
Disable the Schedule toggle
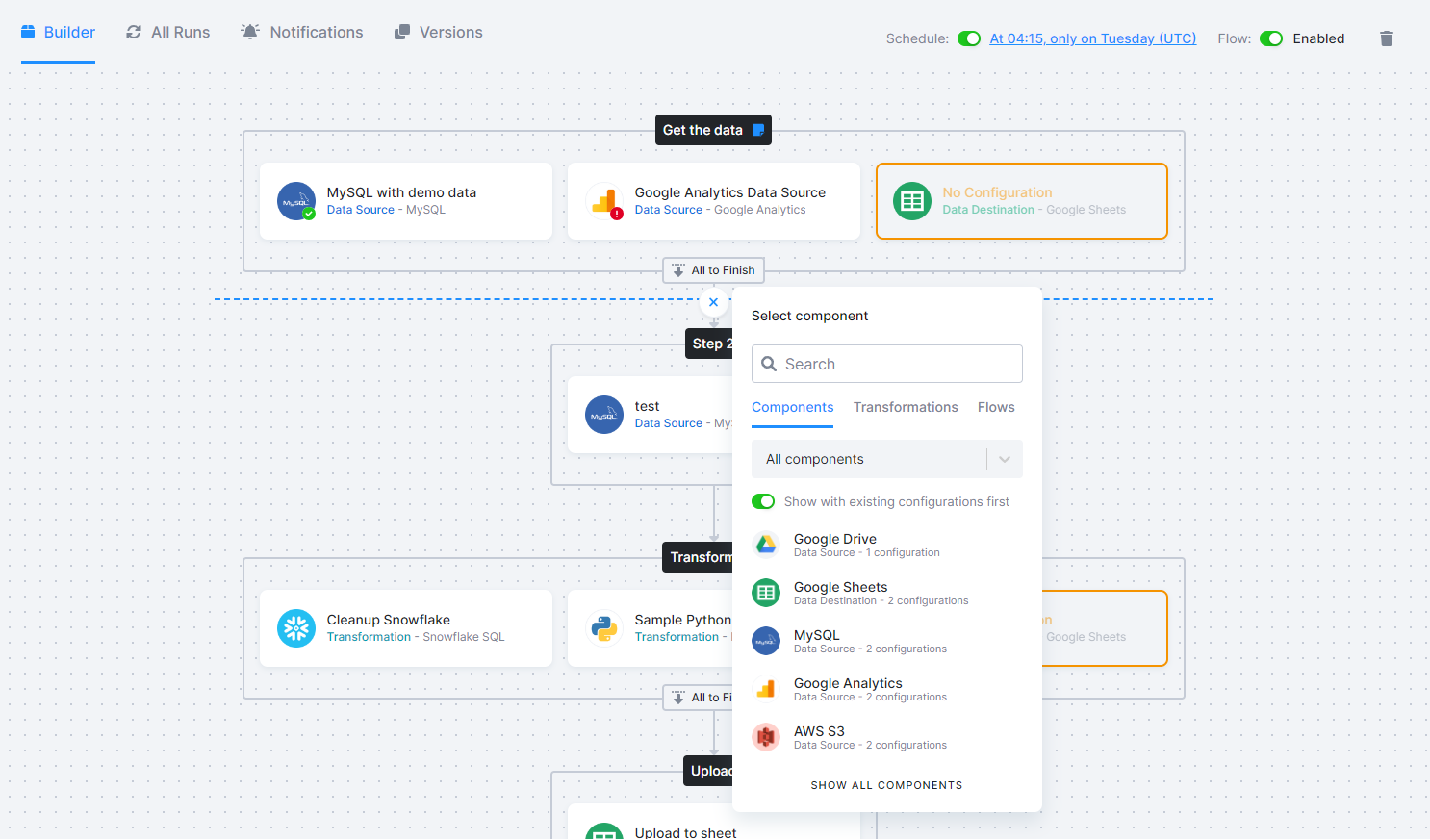coord(969,38)
